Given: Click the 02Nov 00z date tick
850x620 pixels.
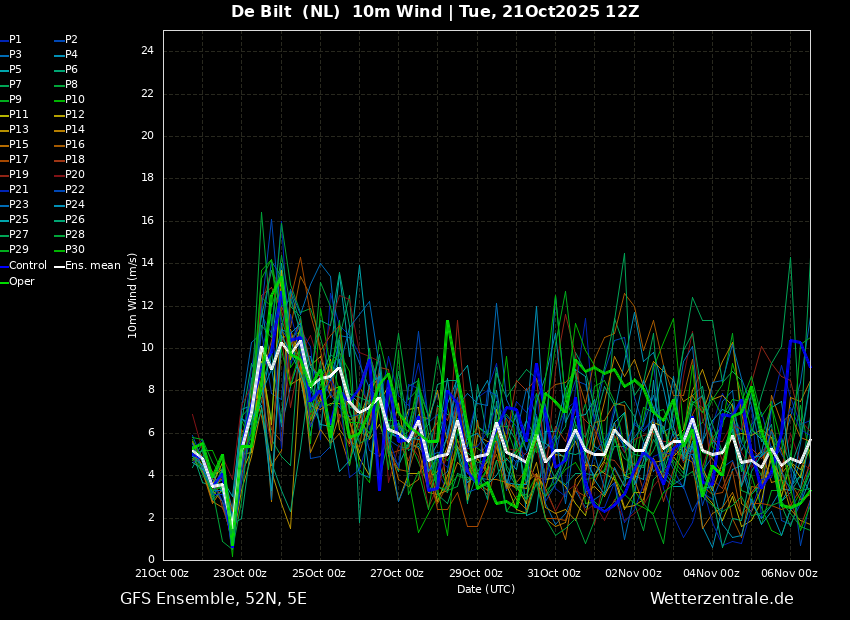Looking at the screenshot, I should tap(633, 574).
